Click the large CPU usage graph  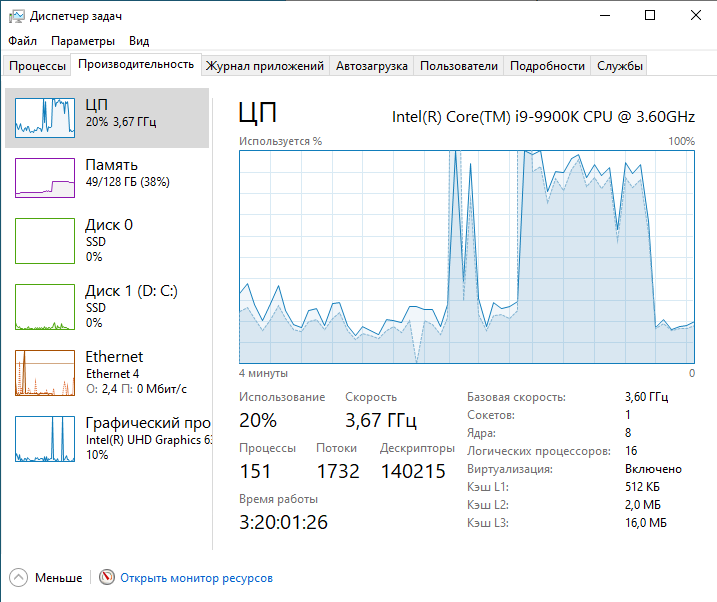(x=466, y=256)
